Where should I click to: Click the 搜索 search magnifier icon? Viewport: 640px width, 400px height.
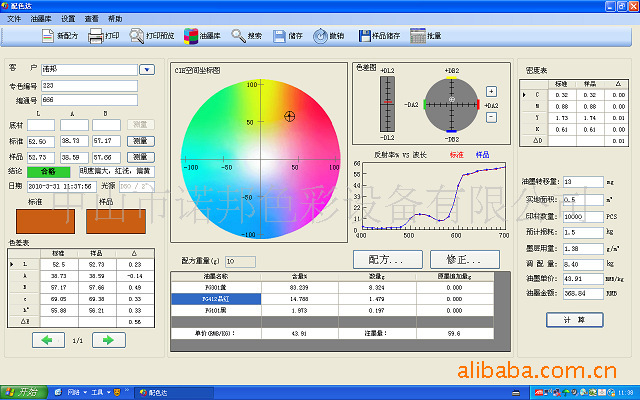point(238,36)
